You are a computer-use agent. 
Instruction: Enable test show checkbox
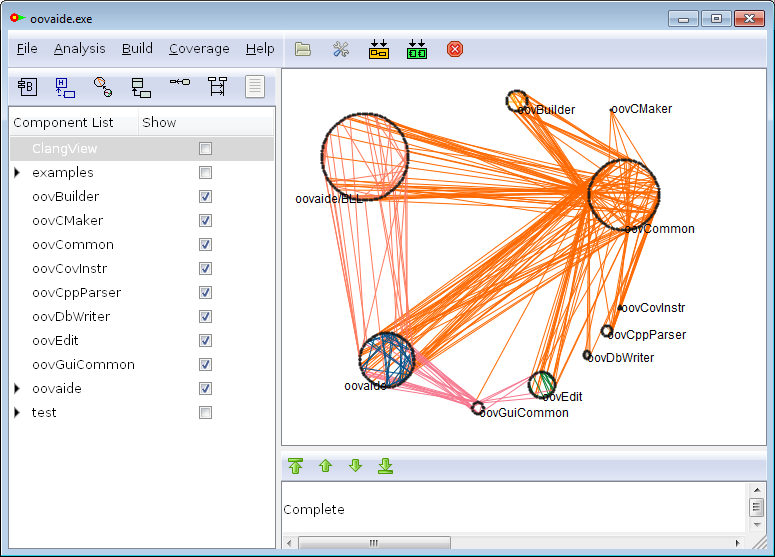point(205,412)
